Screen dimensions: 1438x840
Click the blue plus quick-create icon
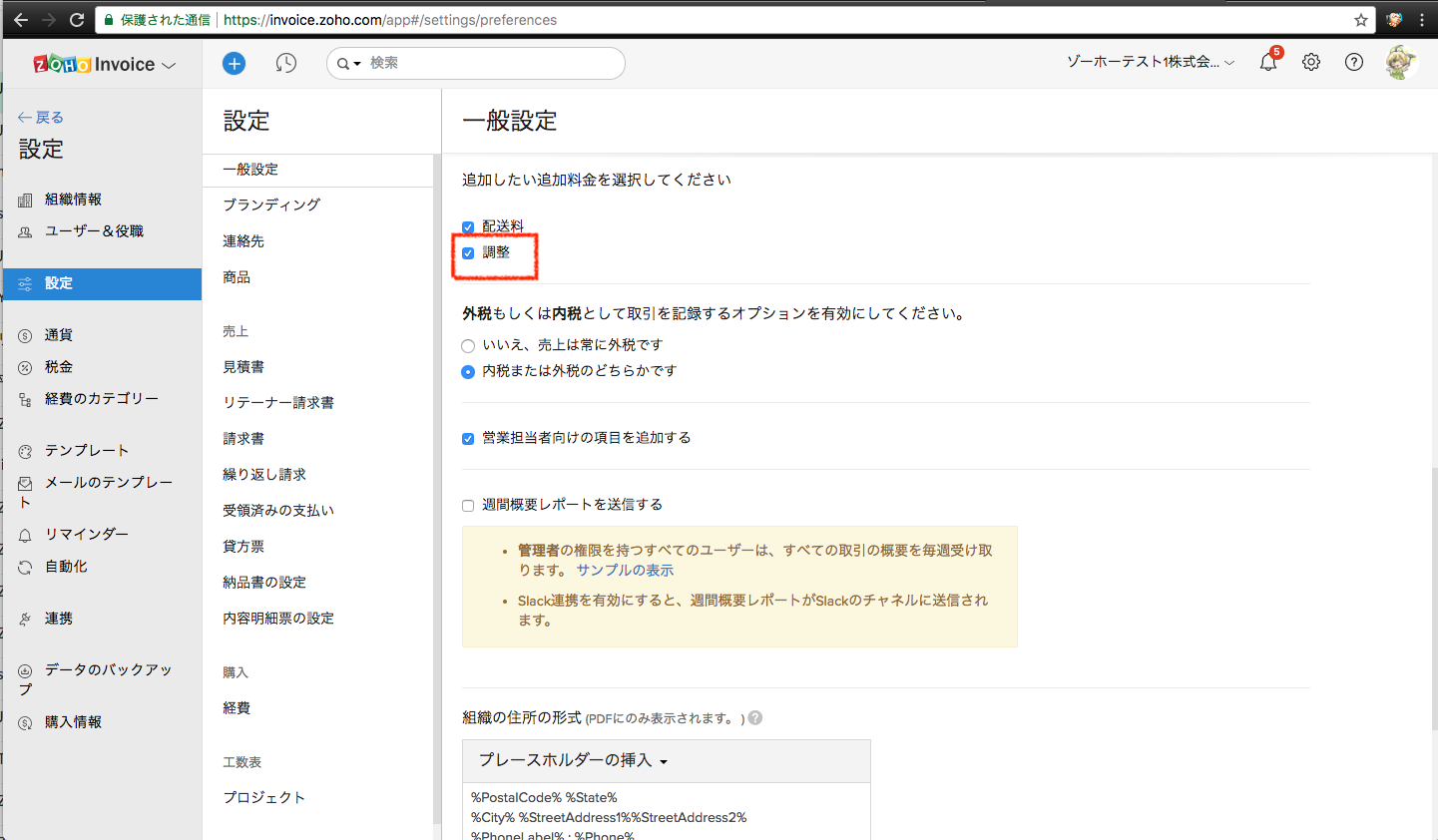[234, 64]
